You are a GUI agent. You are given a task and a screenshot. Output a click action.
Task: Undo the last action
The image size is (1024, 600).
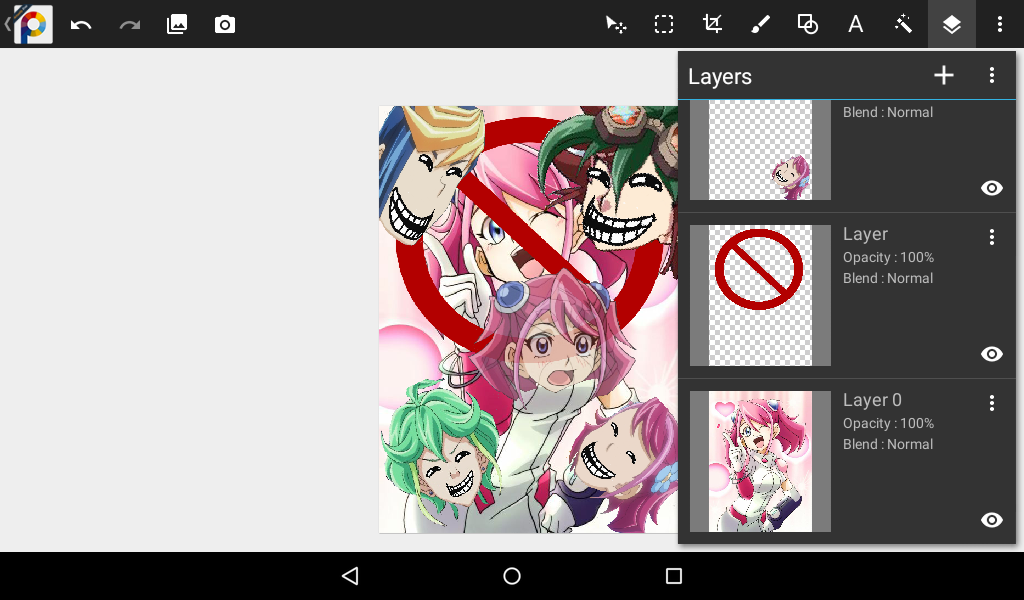(81, 25)
